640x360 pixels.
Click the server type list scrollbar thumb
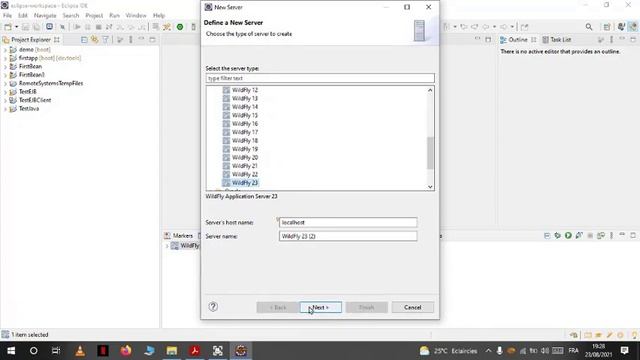pyautogui.click(x=430, y=153)
